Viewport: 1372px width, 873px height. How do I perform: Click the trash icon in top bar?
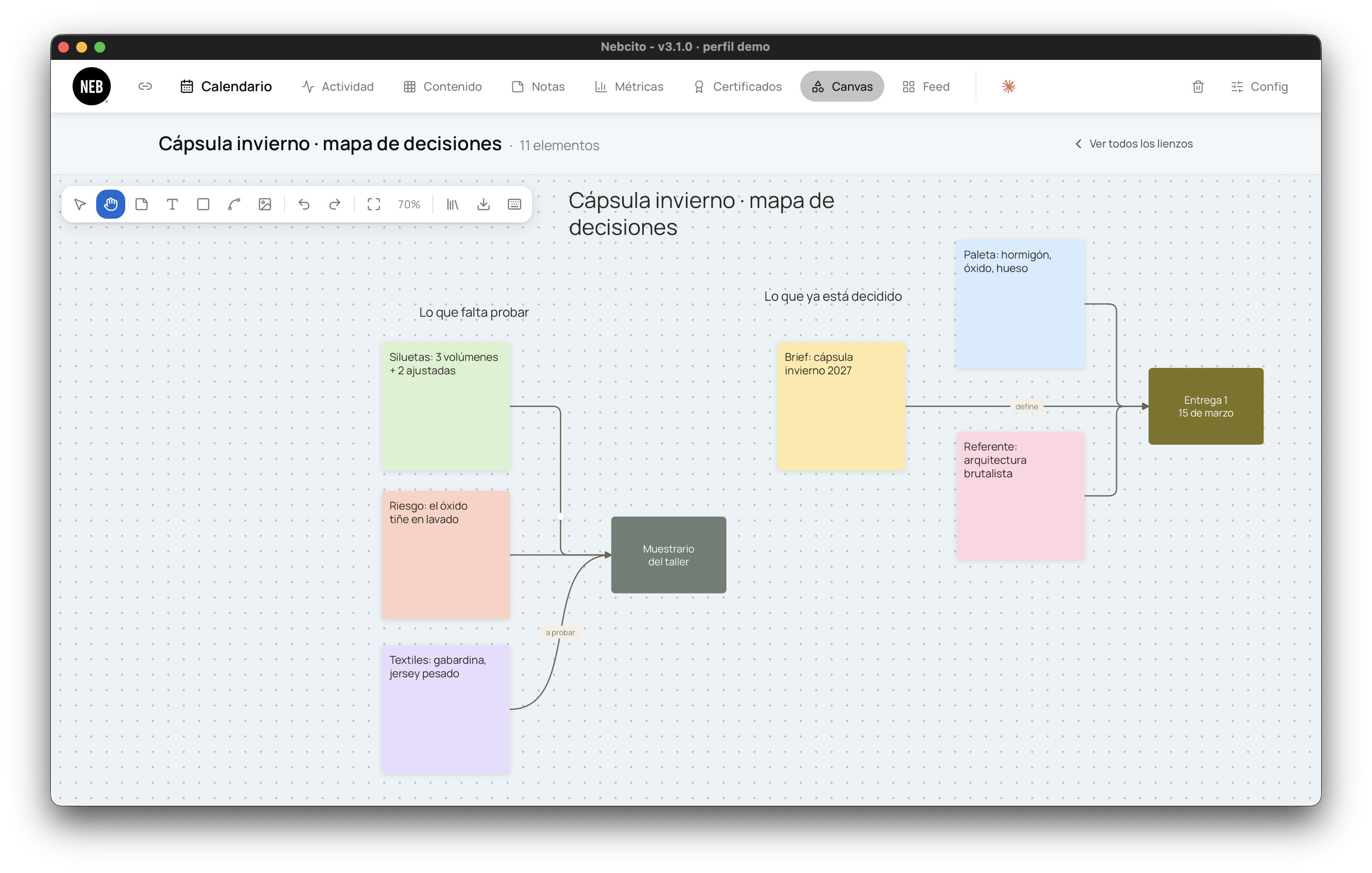coord(1198,87)
